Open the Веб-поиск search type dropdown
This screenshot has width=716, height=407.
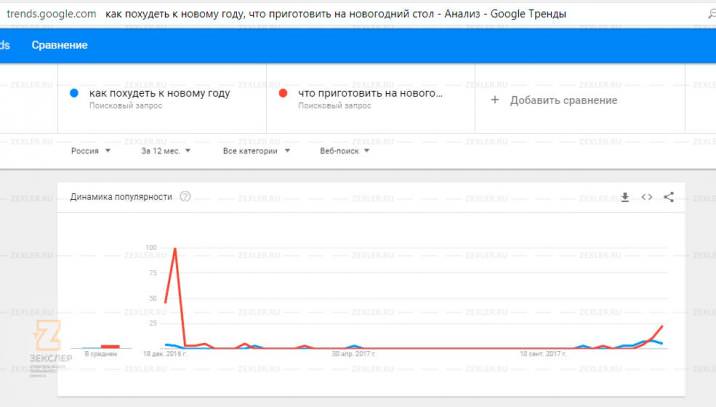pos(344,151)
